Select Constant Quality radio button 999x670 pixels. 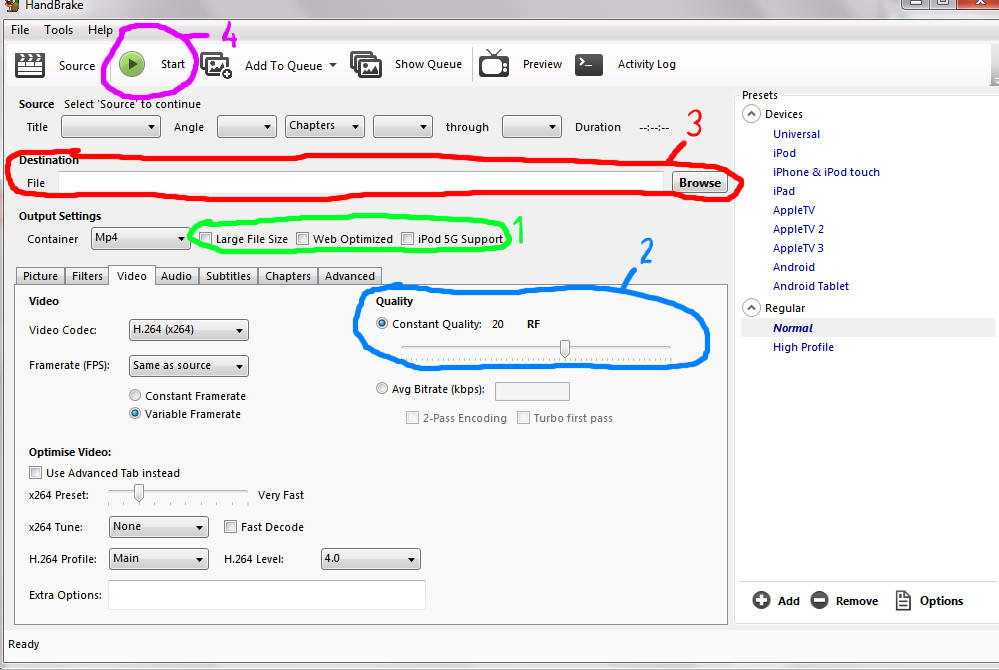(x=382, y=324)
